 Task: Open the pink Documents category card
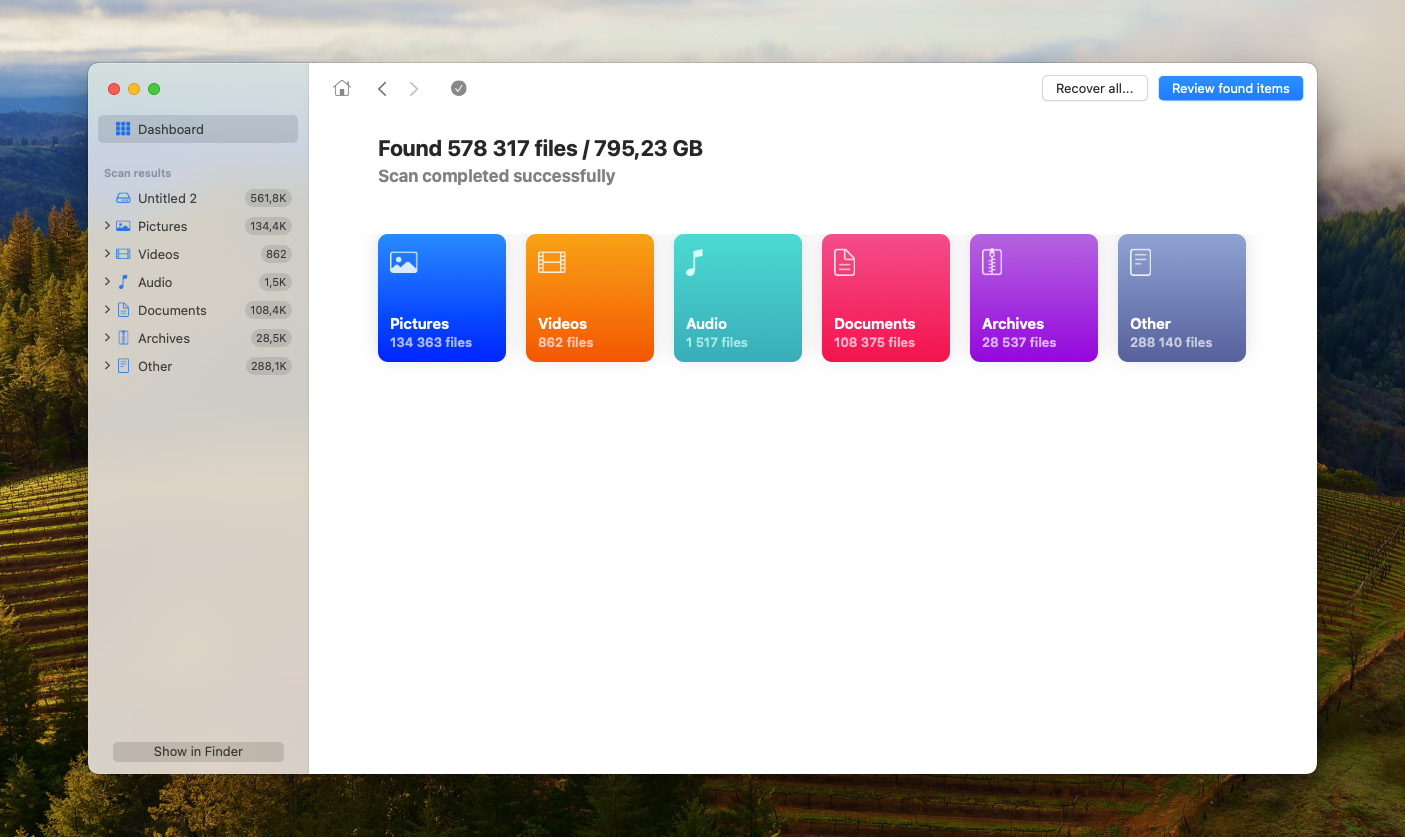[x=885, y=297]
